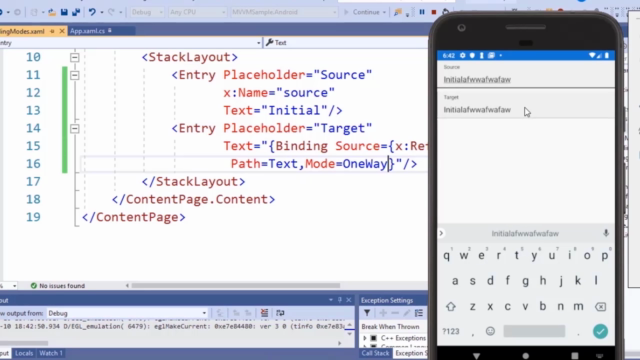This screenshot has height=360, width=640.
Task: Pin the Output panel with auto-hide icon
Action: tap(340, 300)
